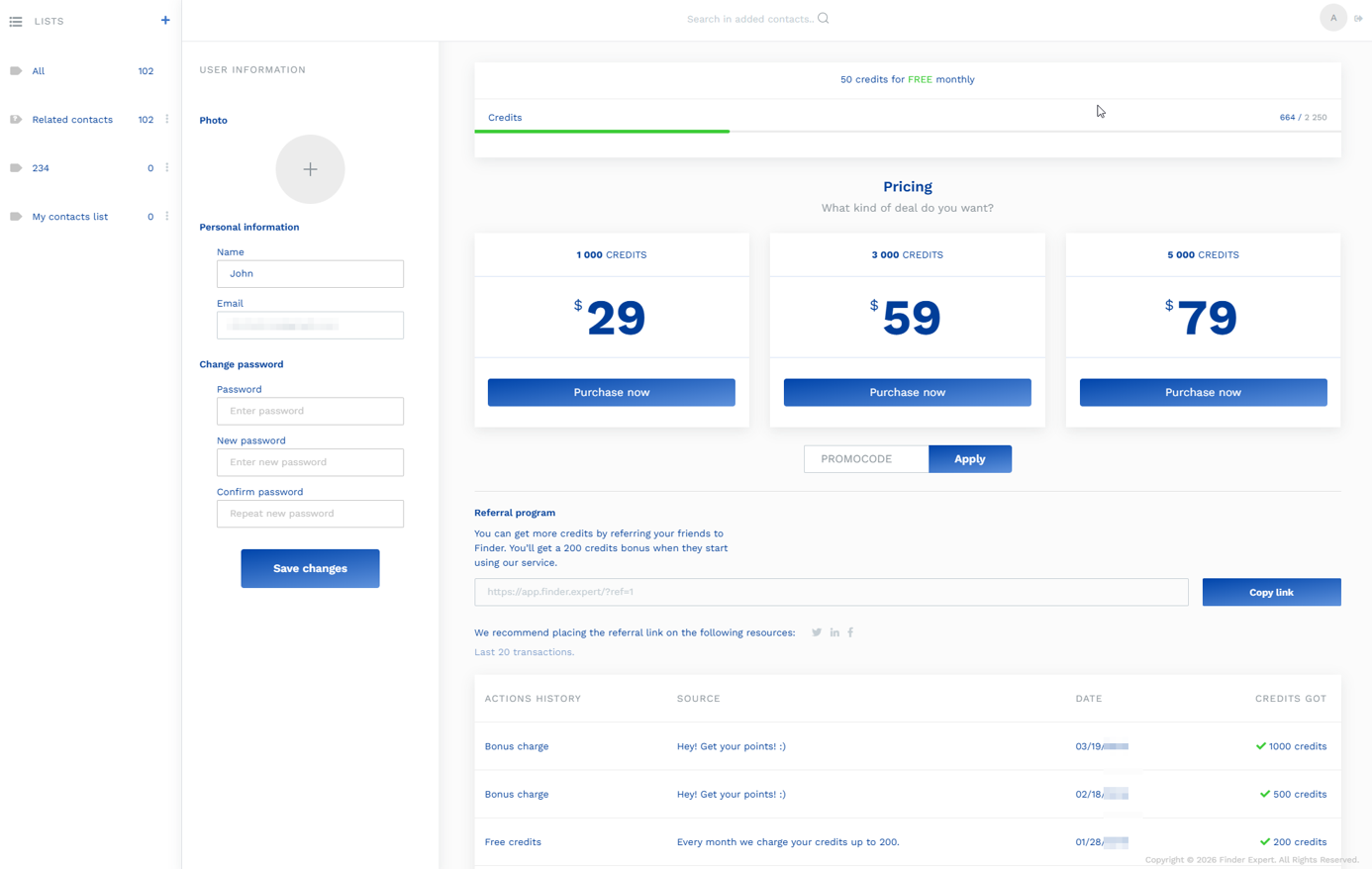Select the All contacts list
Viewport: 1372px width, 869px height.
click(39, 71)
